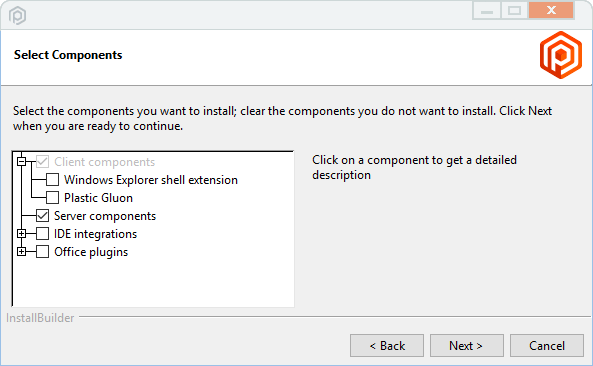Uncheck the Server components checkbox
The height and width of the screenshot is (366, 593).
(x=42, y=216)
